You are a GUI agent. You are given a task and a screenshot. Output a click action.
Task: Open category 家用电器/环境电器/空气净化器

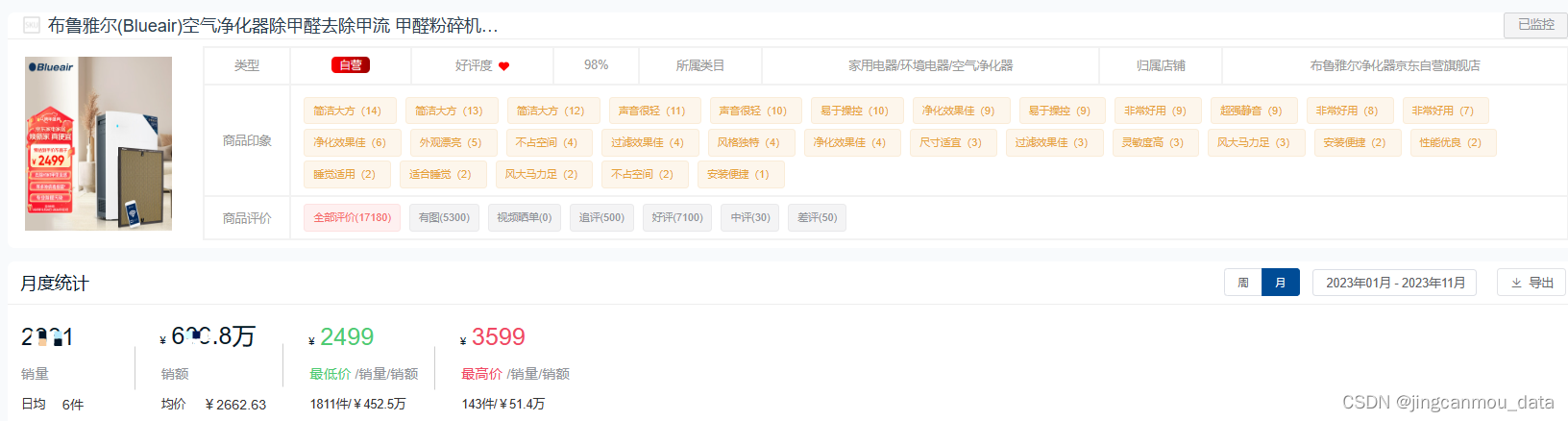tap(930, 65)
